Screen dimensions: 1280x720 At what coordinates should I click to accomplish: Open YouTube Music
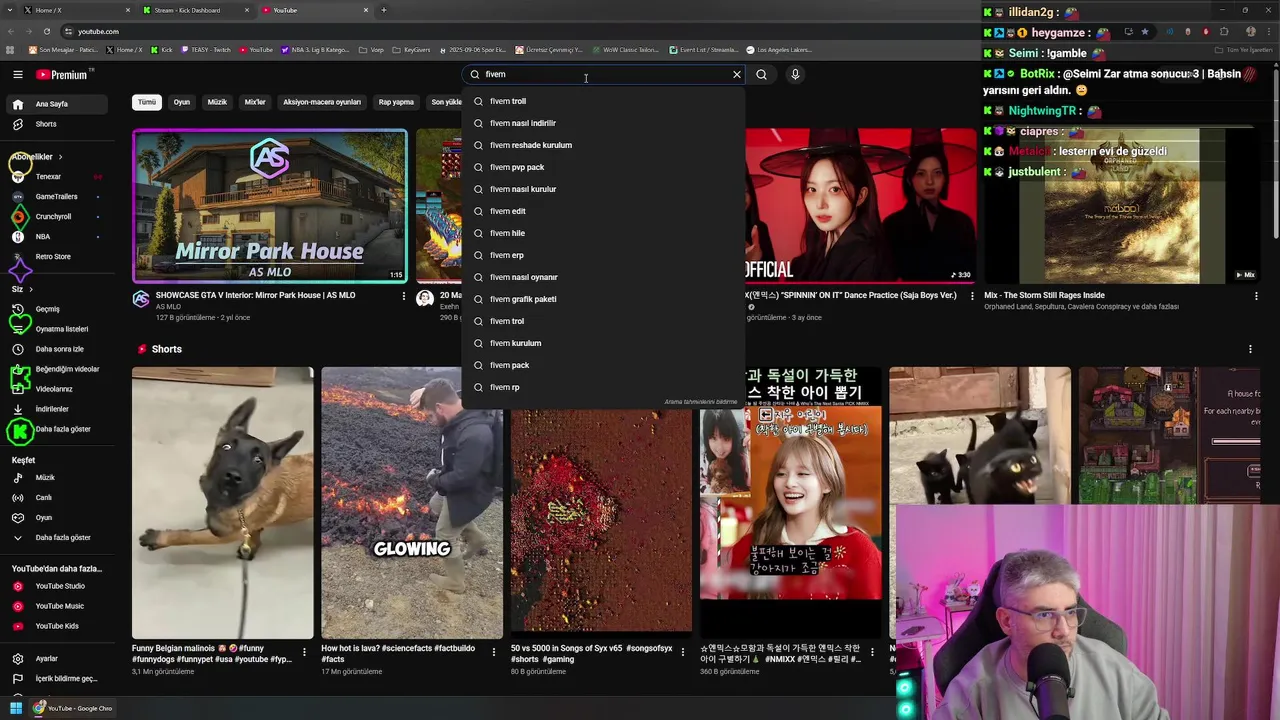click(58, 606)
